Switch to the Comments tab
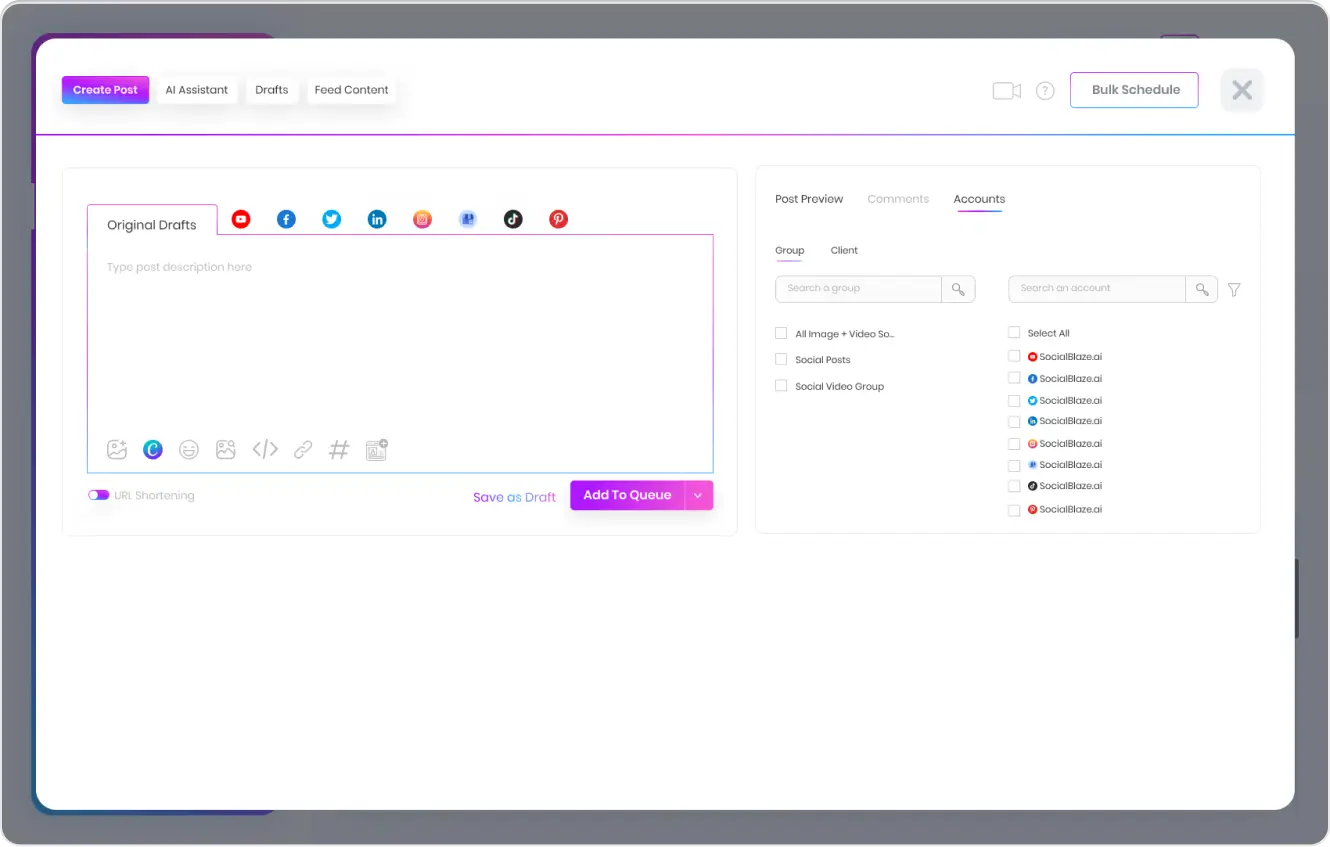Viewport: 1330px width, 847px height. (898, 199)
